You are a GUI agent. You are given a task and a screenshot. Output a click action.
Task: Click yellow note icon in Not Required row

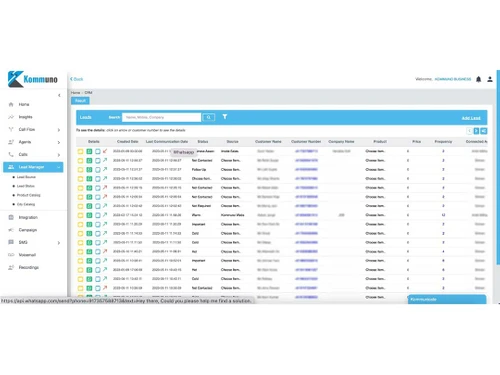coord(80,206)
